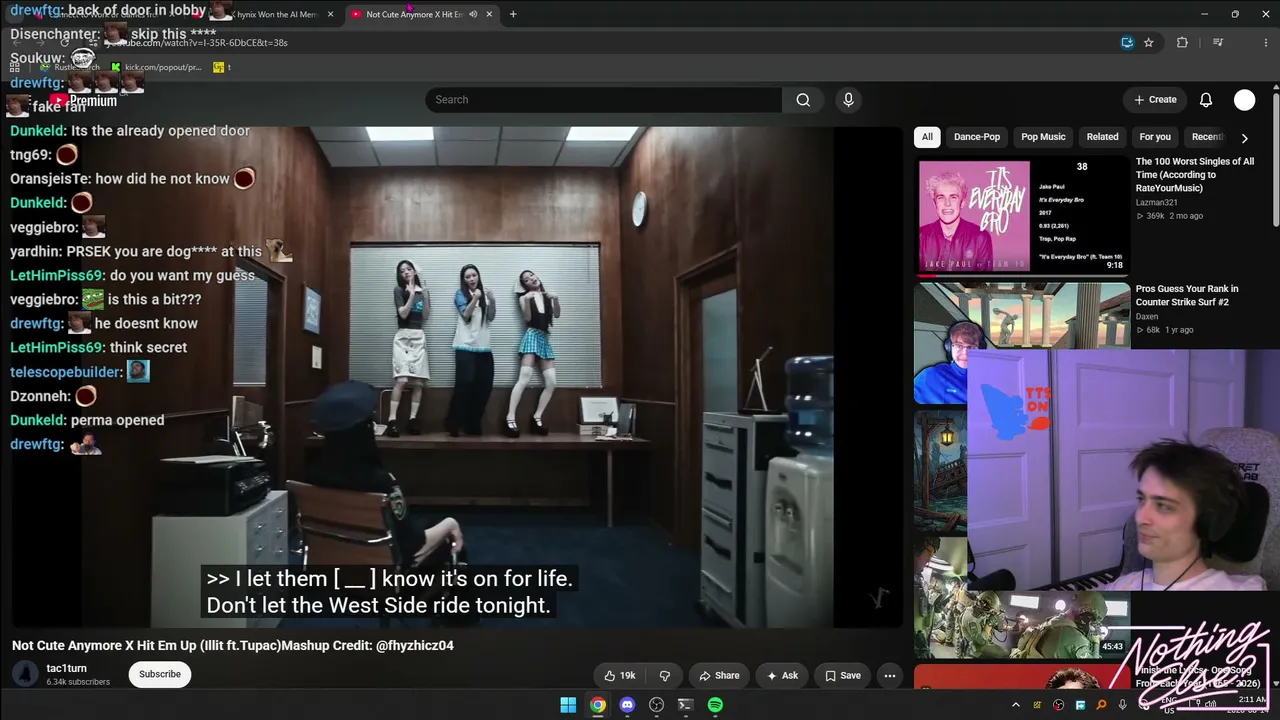Open 'Pros Guess Your Rank in Counter Strike Surf #2'
The width and height of the screenshot is (1280, 720).
pos(1186,295)
